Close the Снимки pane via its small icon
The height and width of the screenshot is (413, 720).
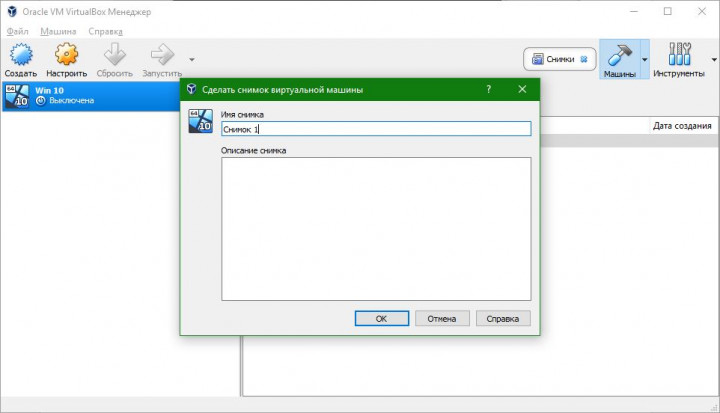(x=584, y=59)
